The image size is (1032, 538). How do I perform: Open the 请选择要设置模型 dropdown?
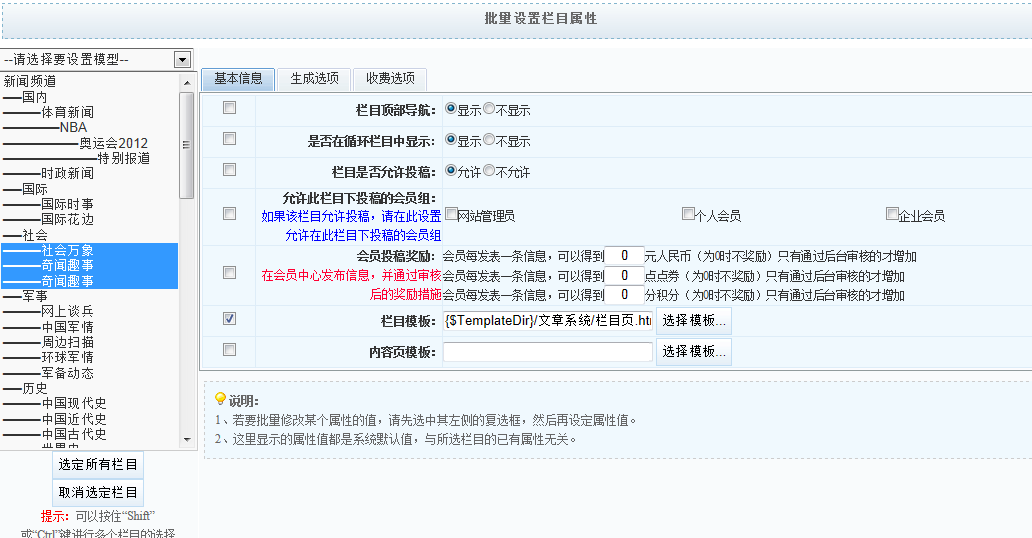96,59
